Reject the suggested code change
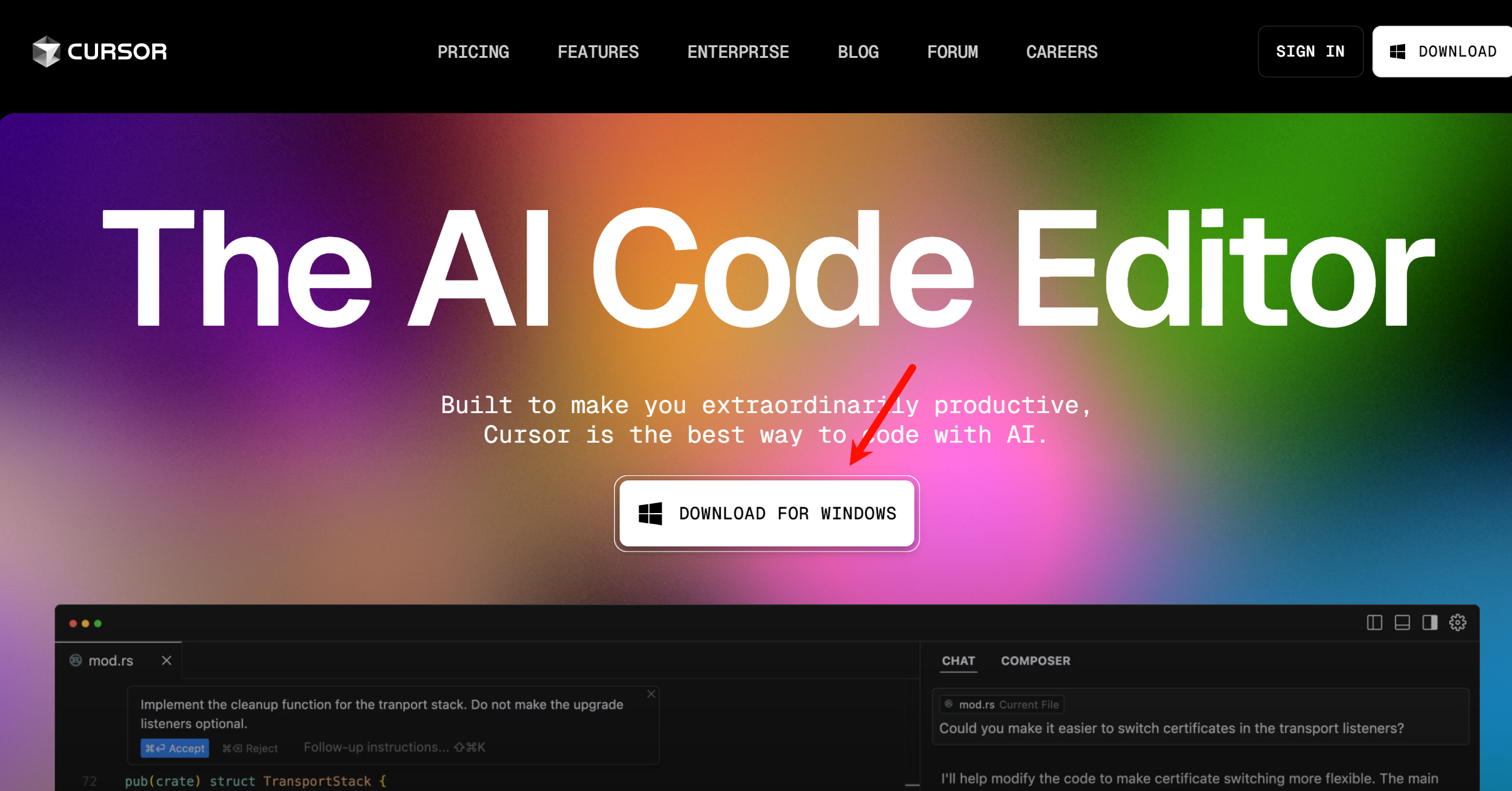1512x791 pixels. click(250, 748)
